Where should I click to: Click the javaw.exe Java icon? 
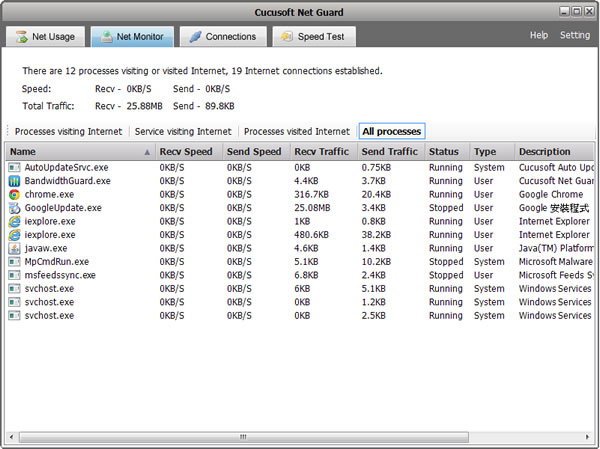click(x=14, y=248)
